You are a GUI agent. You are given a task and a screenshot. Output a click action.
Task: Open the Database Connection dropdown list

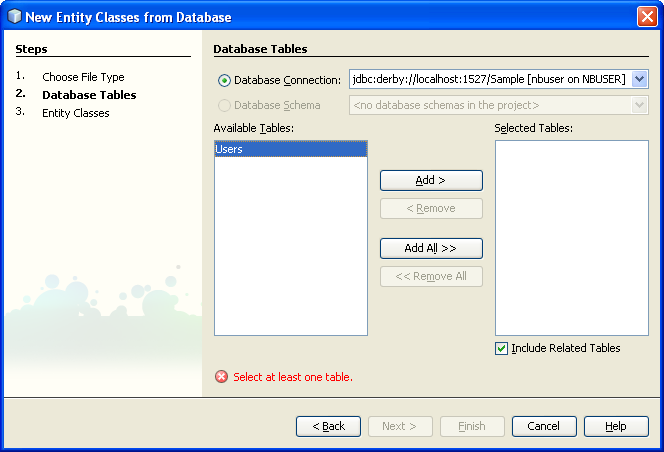coord(640,80)
